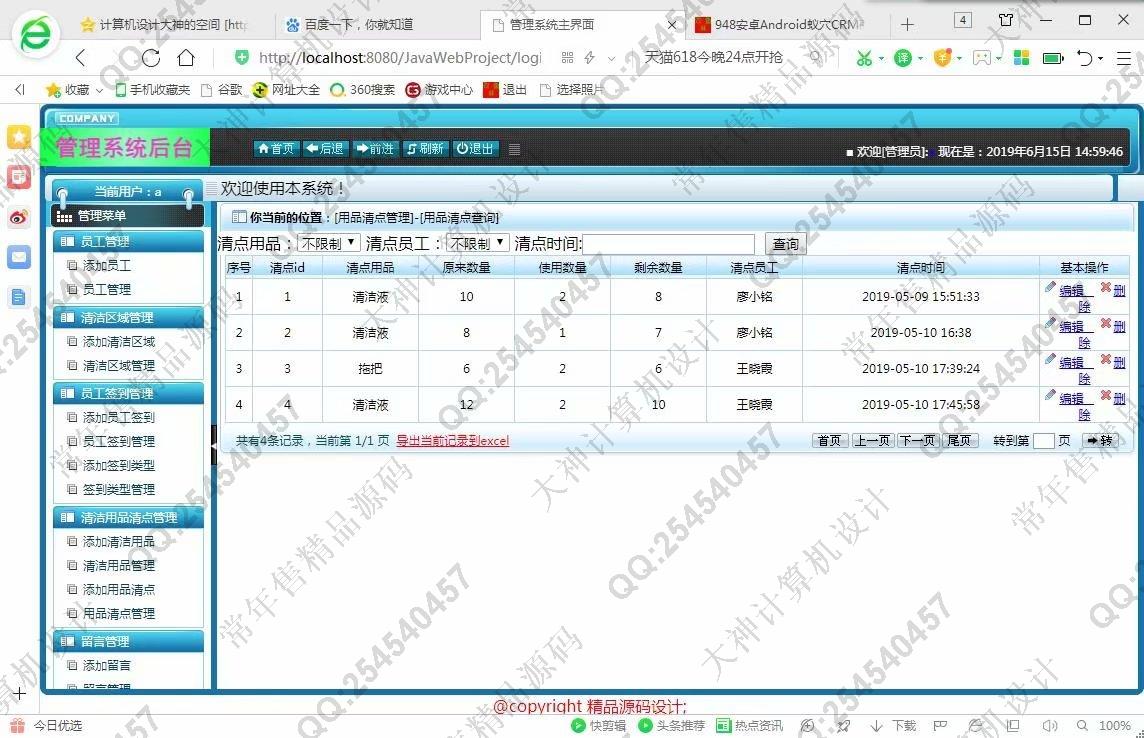Open the browser download manager 下载
Image resolution: width=1144 pixels, height=738 pixels.
[894, 726]
